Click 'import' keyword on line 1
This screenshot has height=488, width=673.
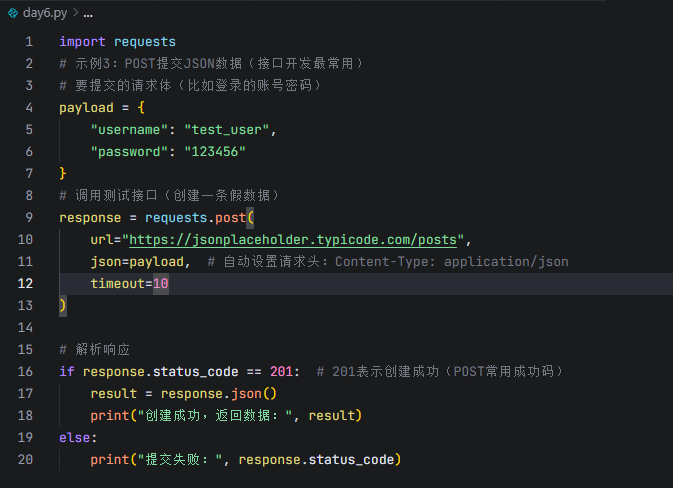(82, 42)
